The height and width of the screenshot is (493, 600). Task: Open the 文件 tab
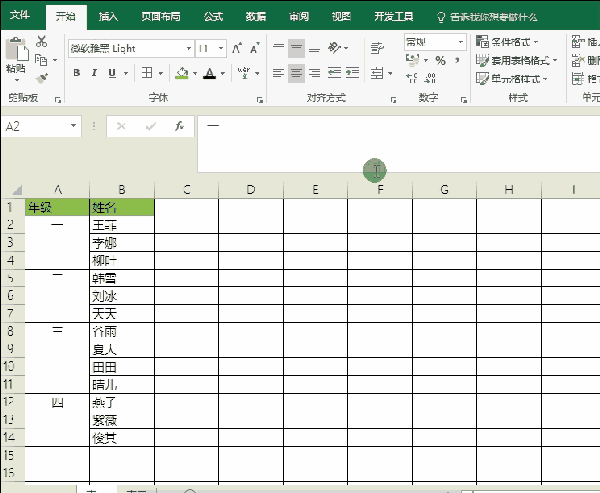pos(20,15)
